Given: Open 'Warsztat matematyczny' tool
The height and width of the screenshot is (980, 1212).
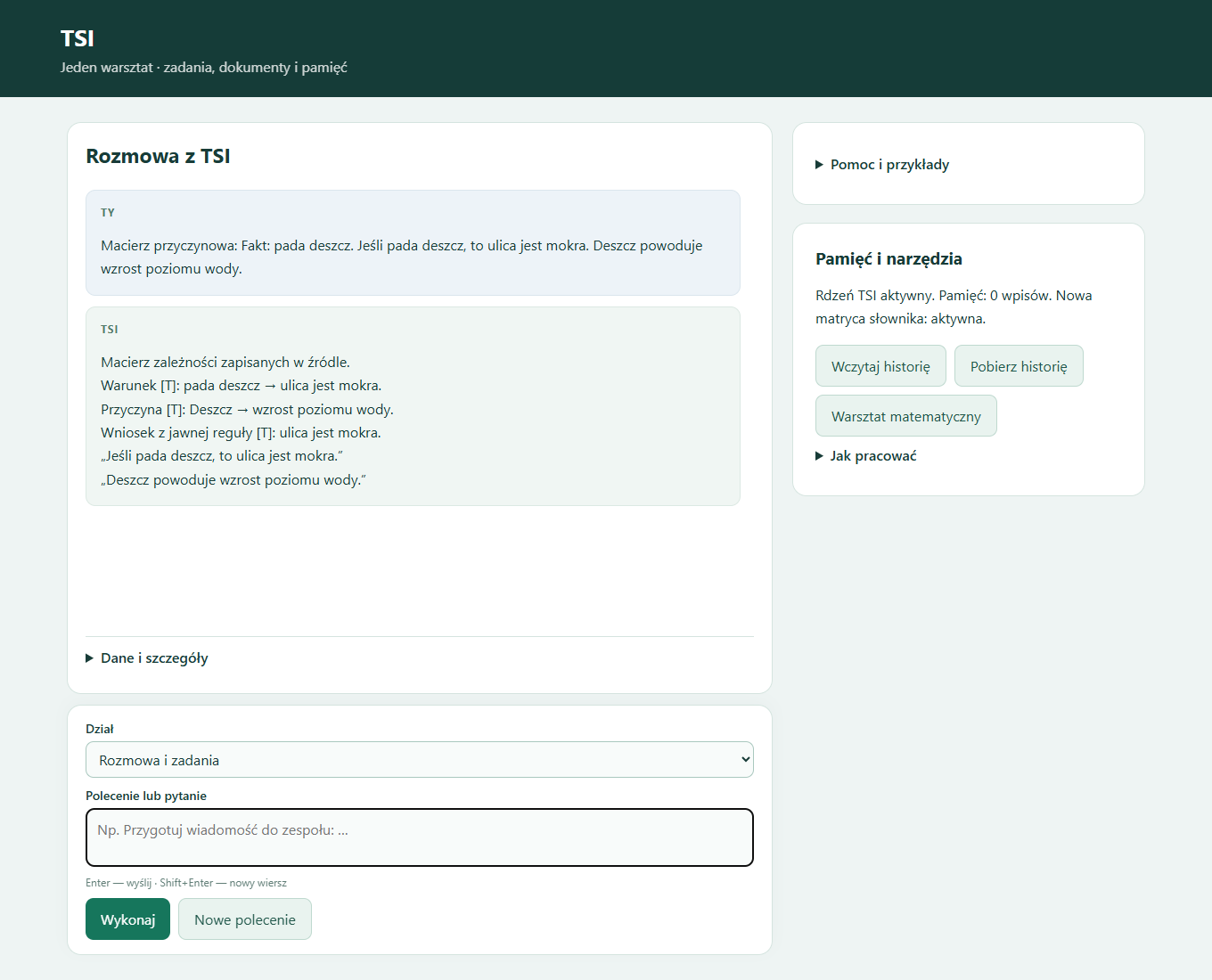Looking at the screenshot, I should pyautogui.click(x=906, y=416).
